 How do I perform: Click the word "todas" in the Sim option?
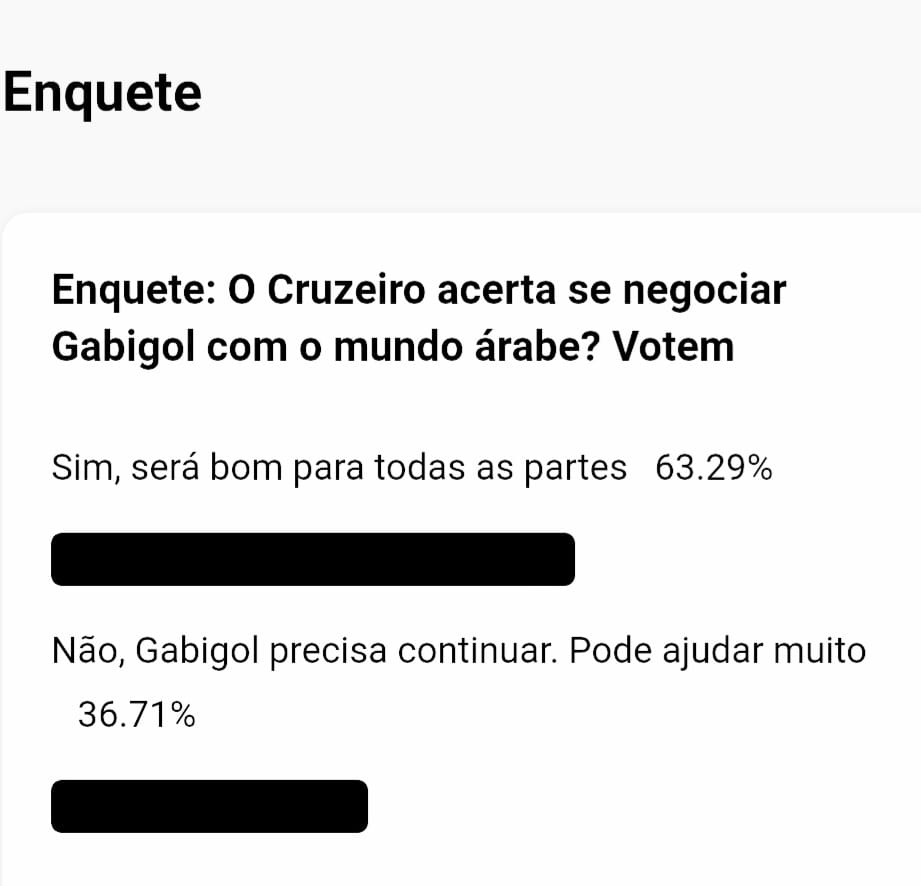coord(420,468)
